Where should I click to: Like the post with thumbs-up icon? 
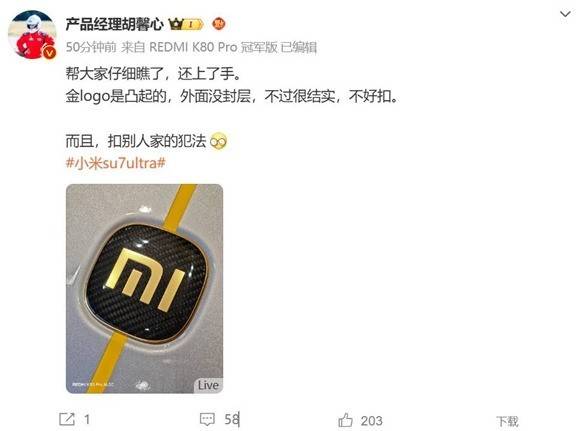(x=345, y=420)
